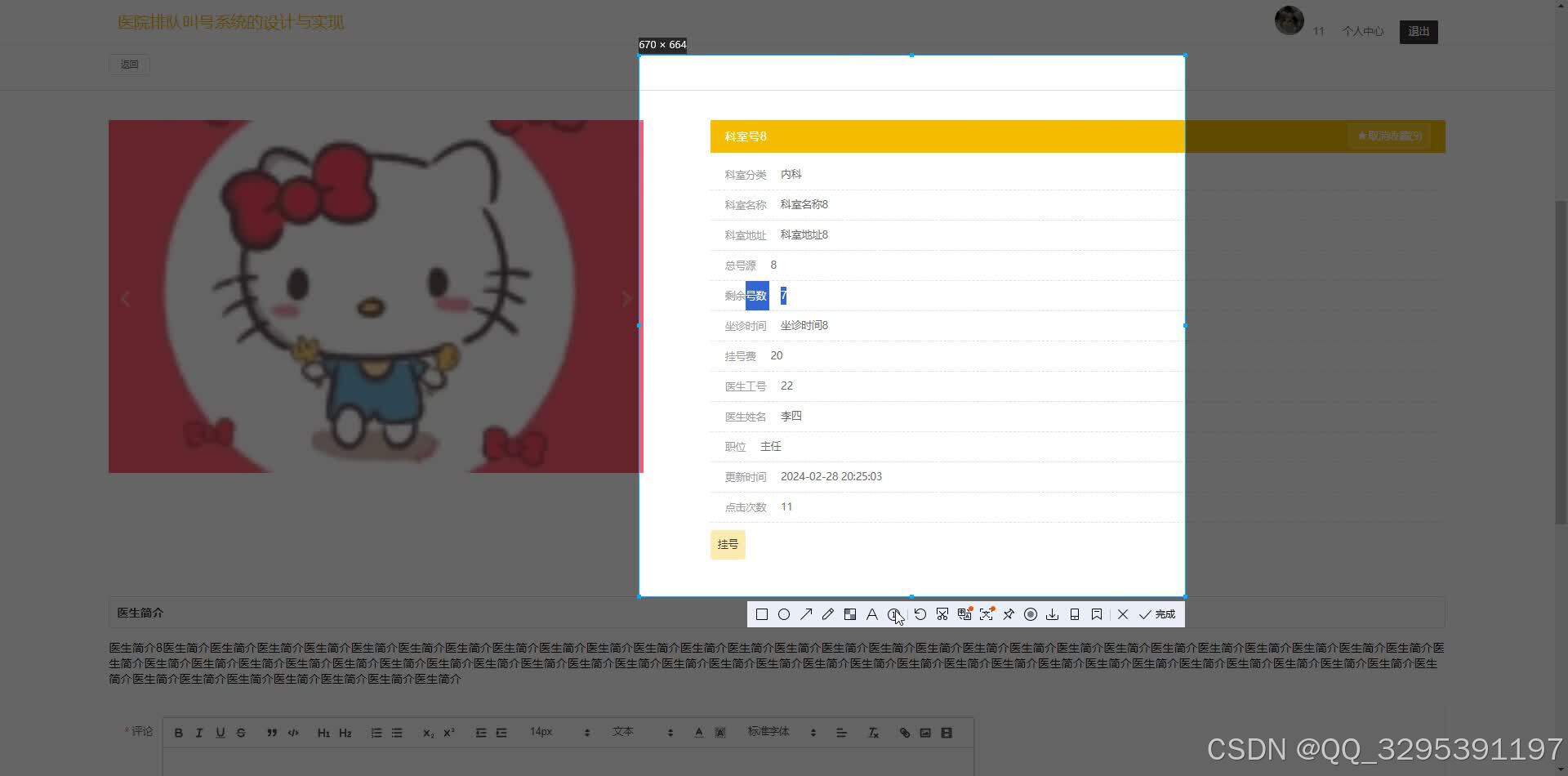The image size is (1568, 776).
Task: Click the Hello Kitty carousel image
Action: [x=376, y=297]
